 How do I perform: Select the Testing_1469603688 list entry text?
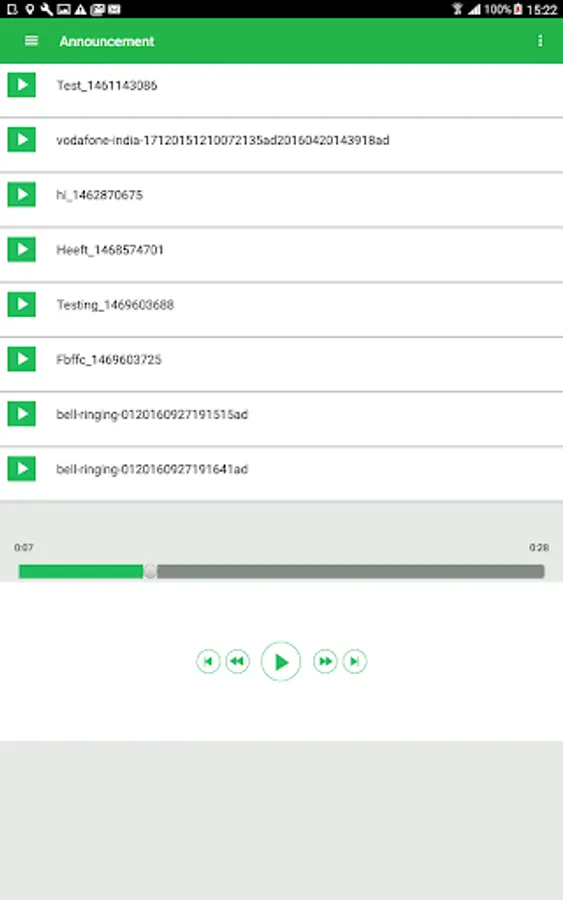point(115,305)
